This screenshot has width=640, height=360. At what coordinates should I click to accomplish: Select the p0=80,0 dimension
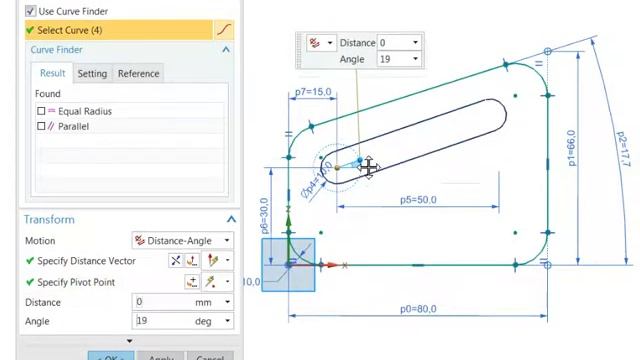(x=418, y=309)
